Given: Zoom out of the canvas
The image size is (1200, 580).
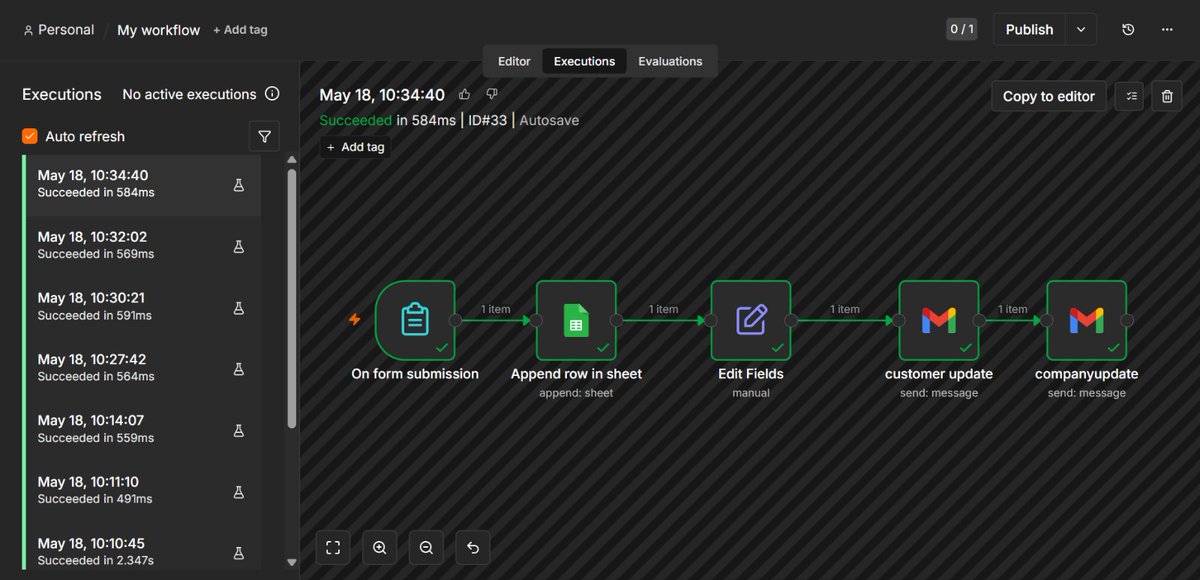Looking at the screenshot, I should click(426, 547).
